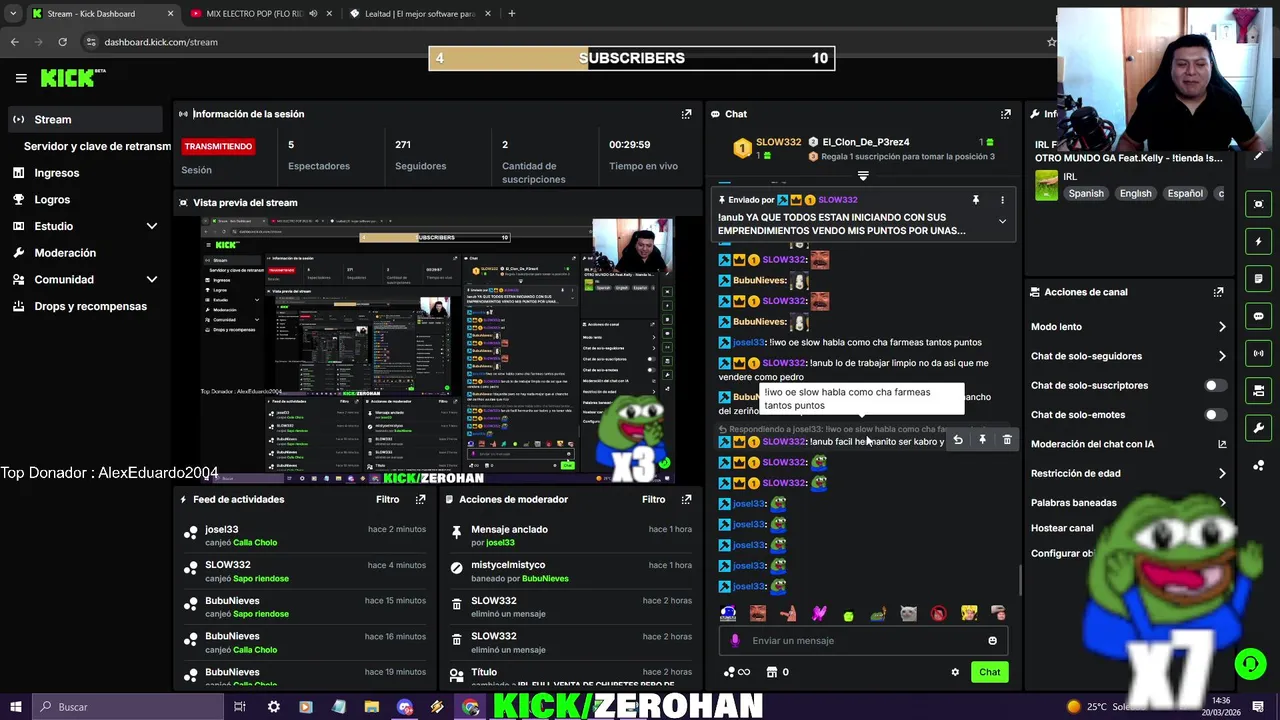Click the purple microphone icon in chat input
The height and width of the screenshot is (720, 1280).
point(735,641)
